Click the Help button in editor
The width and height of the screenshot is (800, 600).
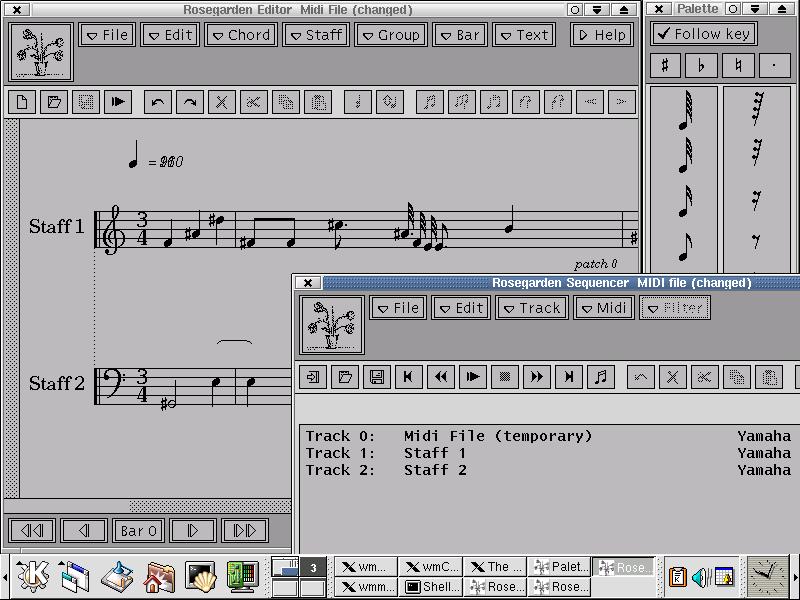pyautogui.click(x=601, y=34)
